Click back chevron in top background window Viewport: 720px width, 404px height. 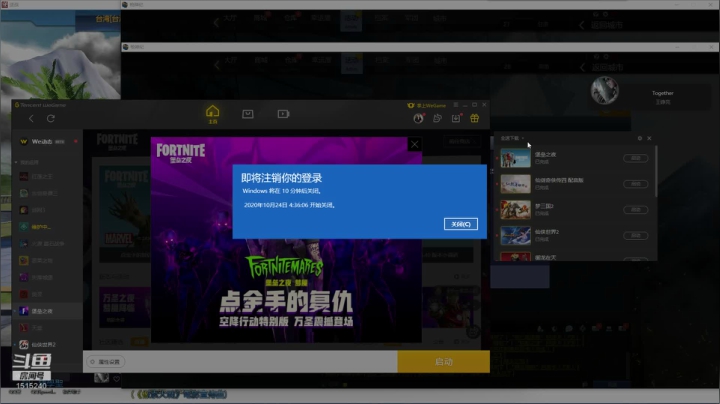click(216, 22)
